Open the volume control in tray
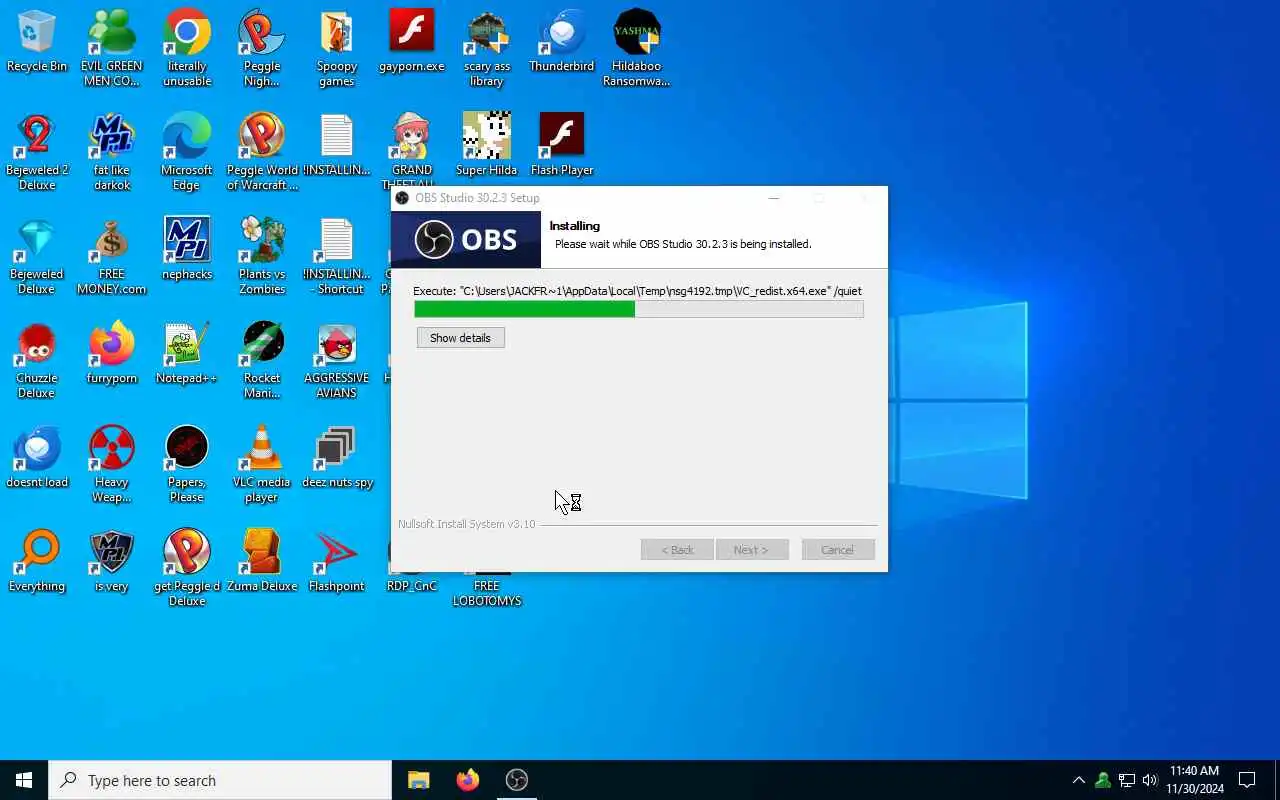Image resolution: width=1280 pixels, height=800 pixels. (x=1150, y=780)
